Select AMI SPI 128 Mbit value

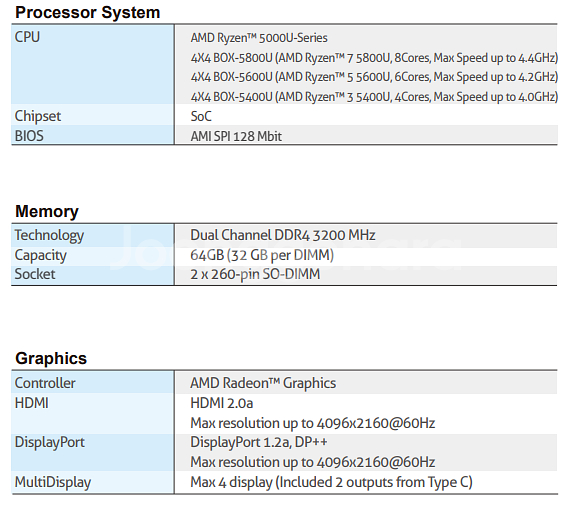point(236,136)
